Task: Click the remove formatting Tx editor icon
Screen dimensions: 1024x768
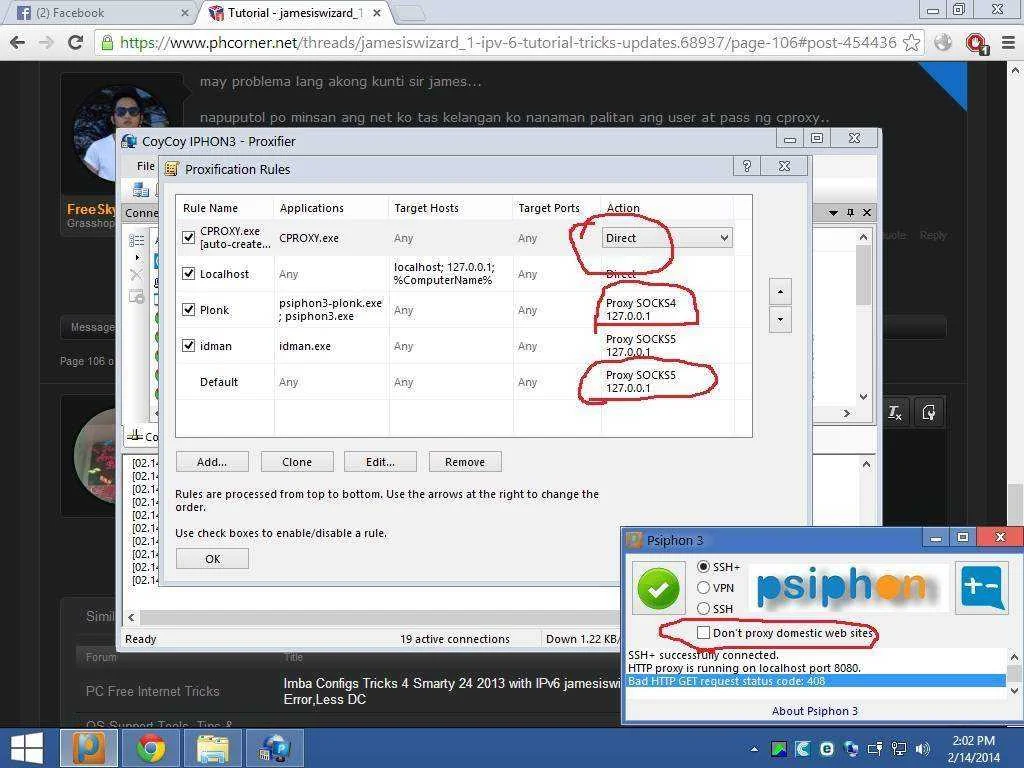Action: (895, 412)
